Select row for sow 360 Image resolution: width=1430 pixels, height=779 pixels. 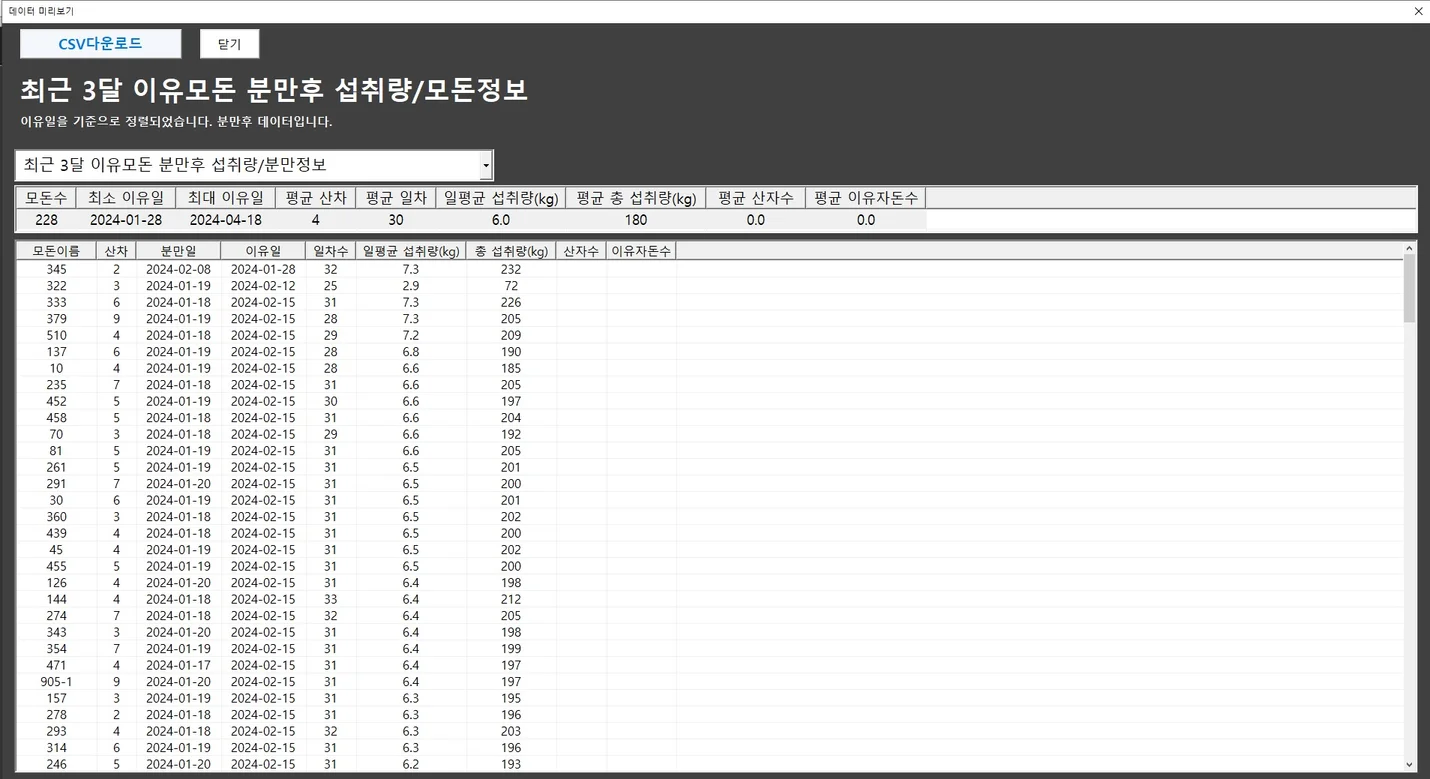pyautogui.click(x=709, y=517)
